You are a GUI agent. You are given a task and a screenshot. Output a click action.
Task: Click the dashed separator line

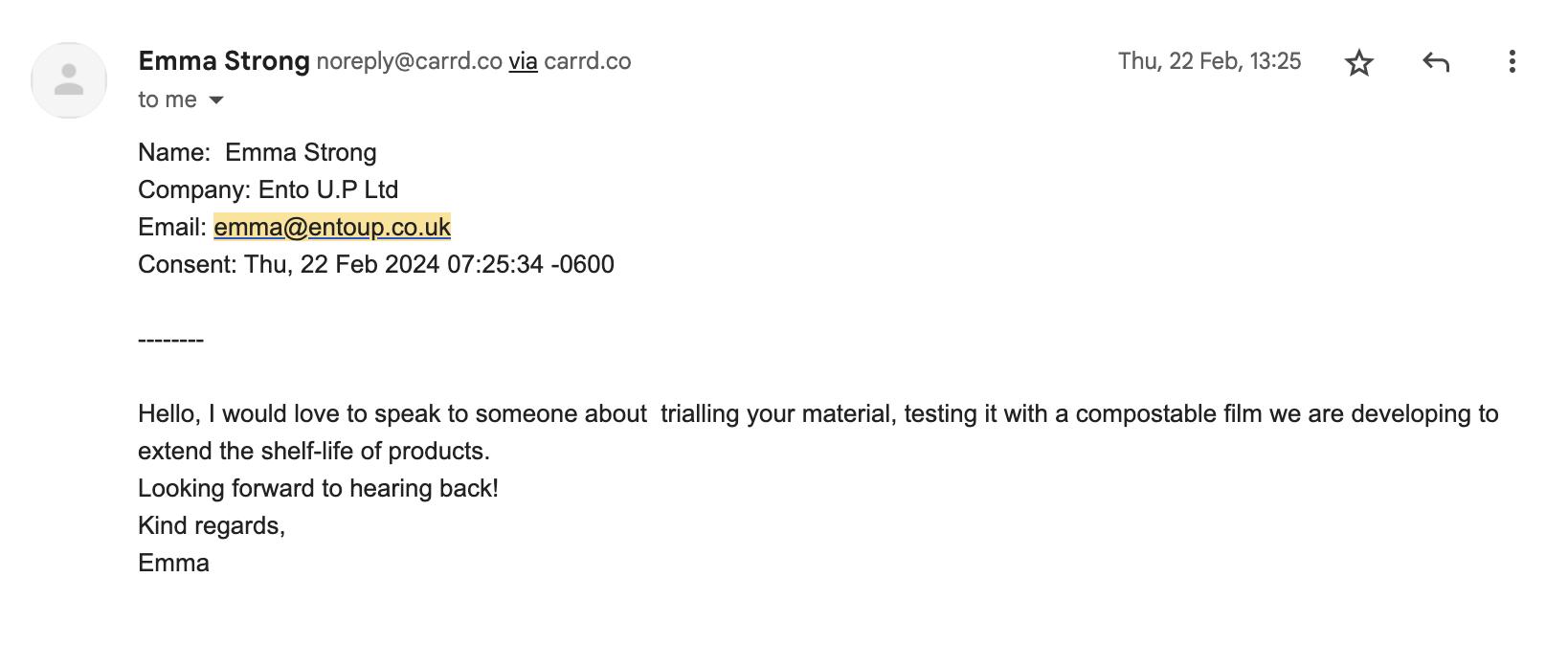(170, 340)
